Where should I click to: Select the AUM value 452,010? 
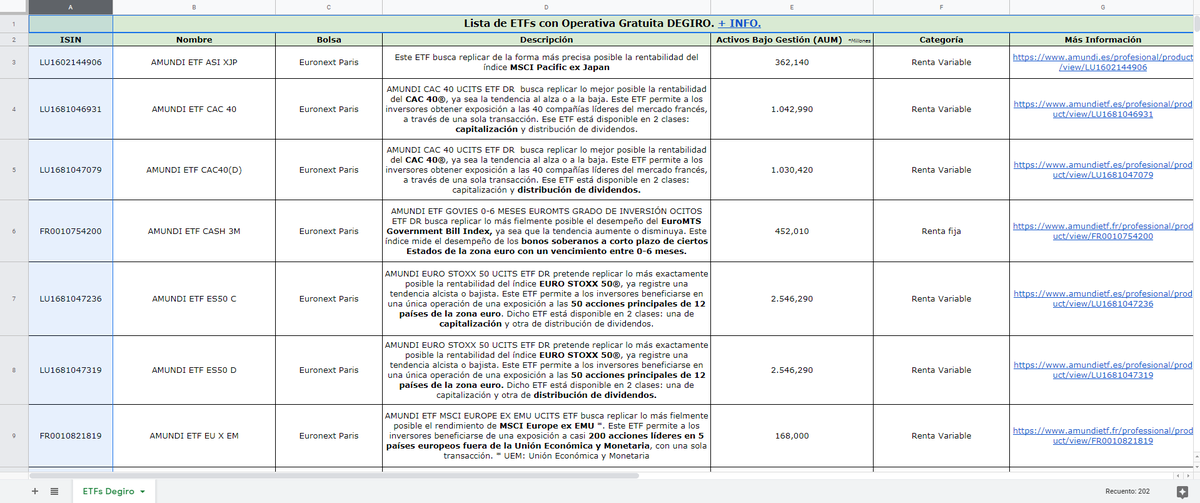click(791, 231)
